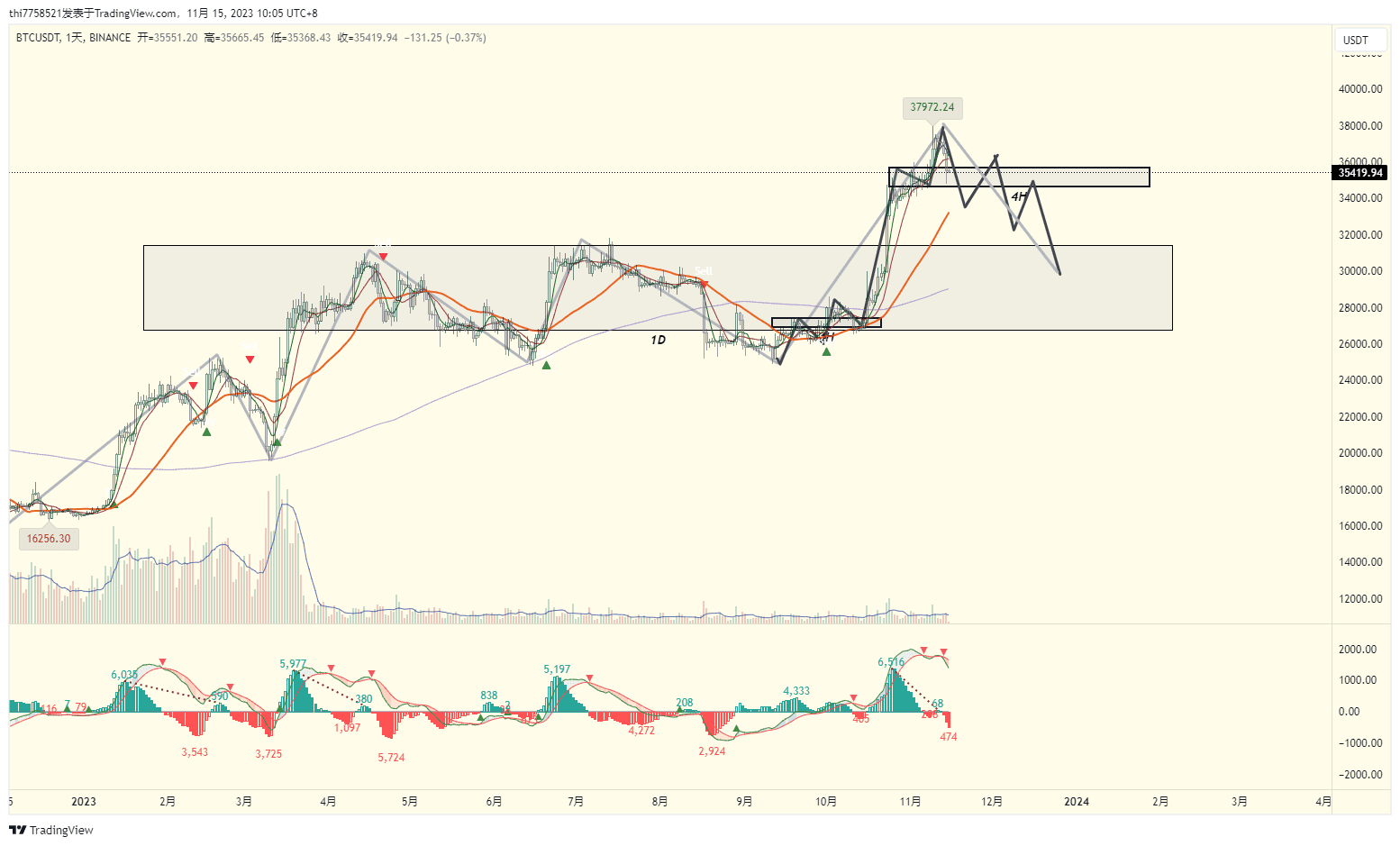
Task: Click the 16000.00 price axis label
Action: pyautogui.click(x=1360, y=526)
